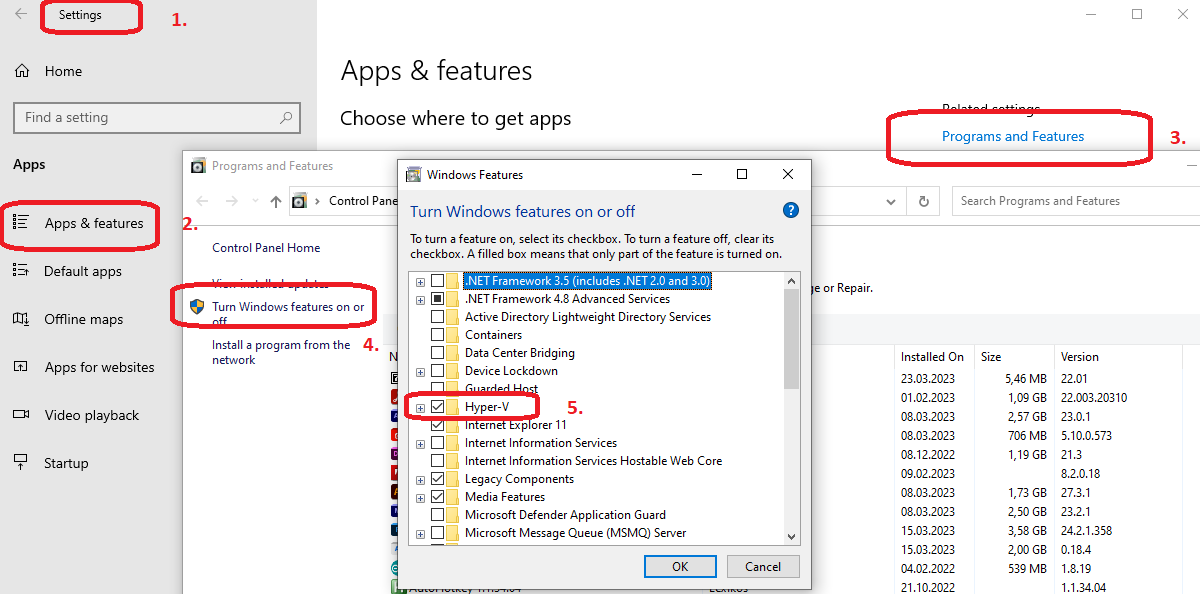Expand the Legacy Components node
This screenshot has height=594, width=1200.
(420, 479)
